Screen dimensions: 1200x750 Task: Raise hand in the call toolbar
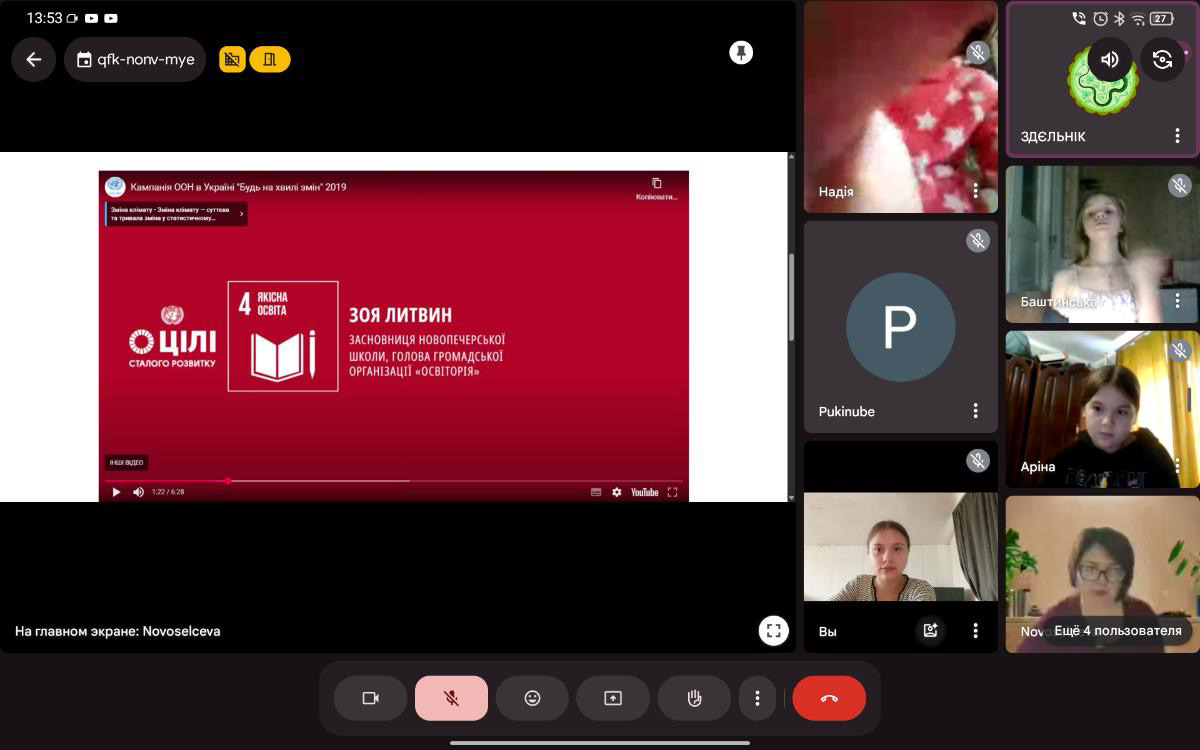coord(694,698)
